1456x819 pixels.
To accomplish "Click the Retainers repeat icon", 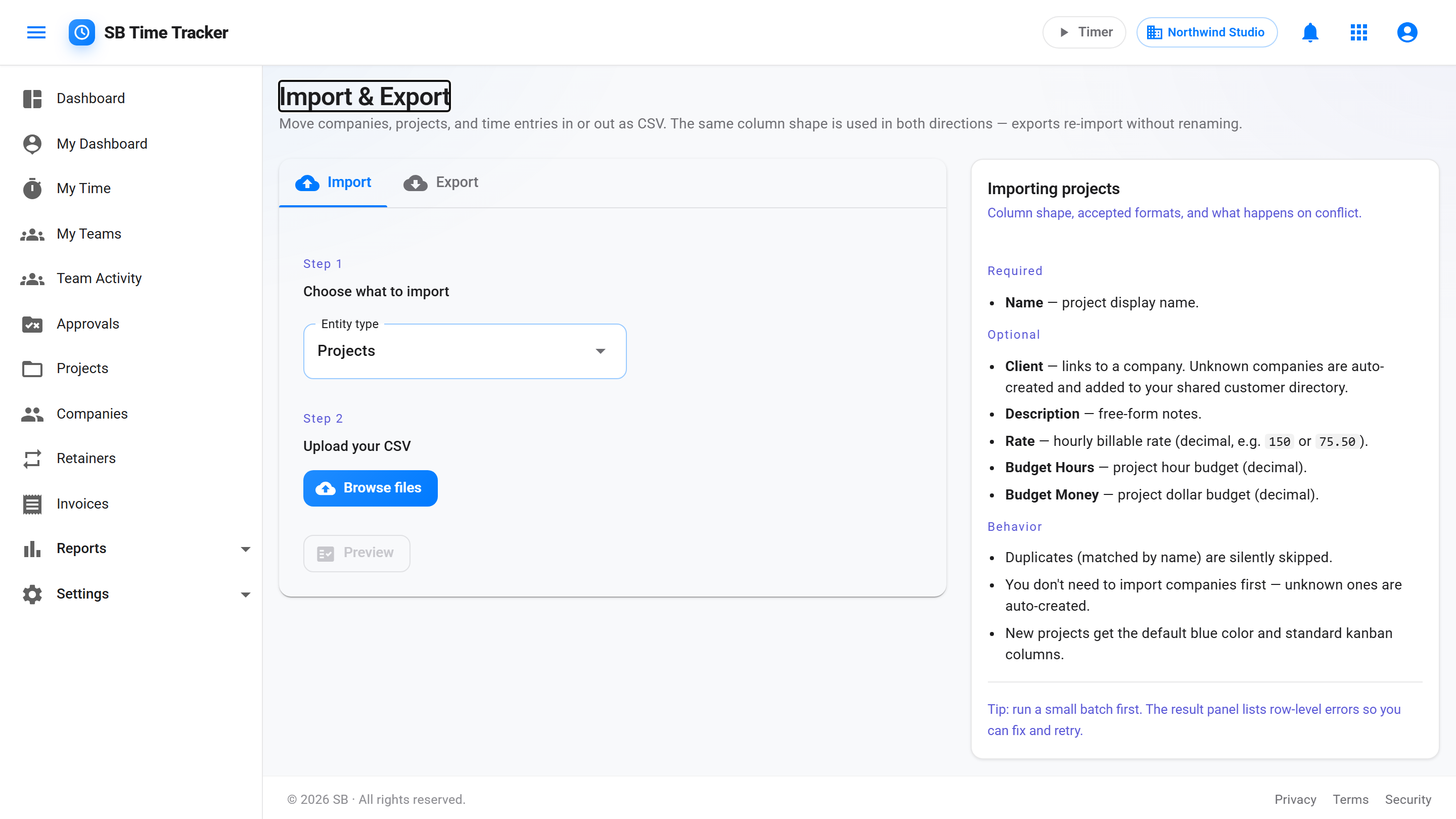I will click(32, 459).
